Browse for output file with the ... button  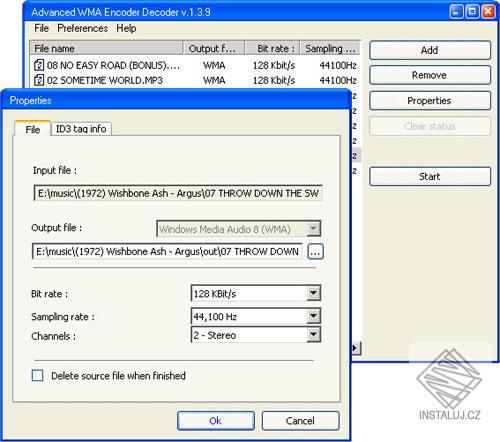click(x=315, y=252)
